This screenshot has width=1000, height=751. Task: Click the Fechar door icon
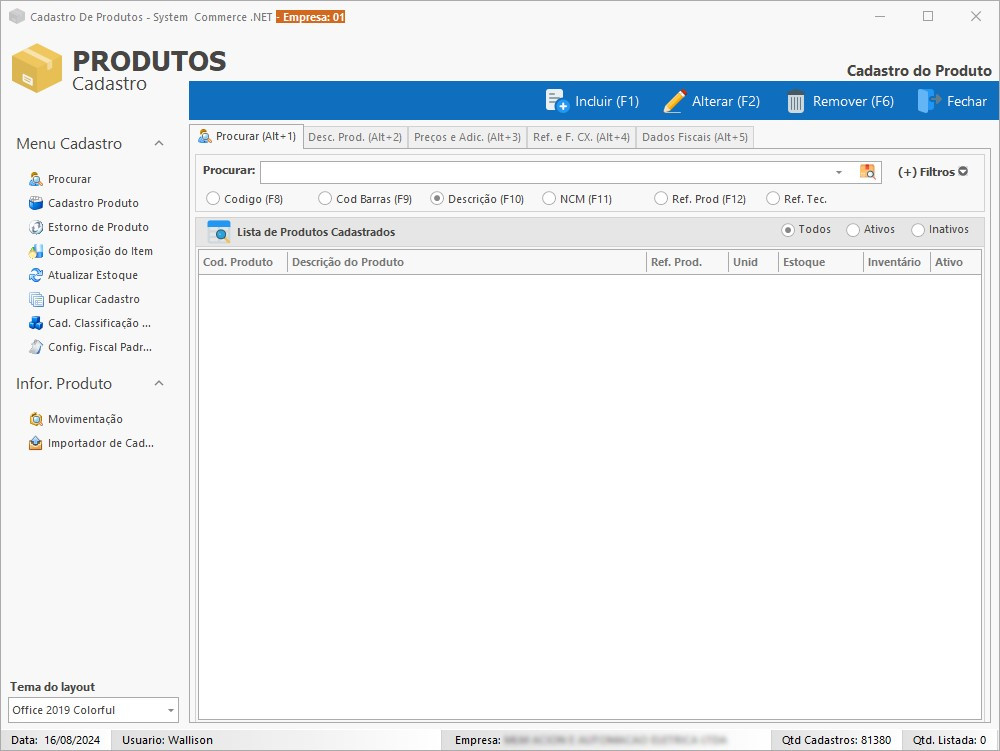pos(929,101)
